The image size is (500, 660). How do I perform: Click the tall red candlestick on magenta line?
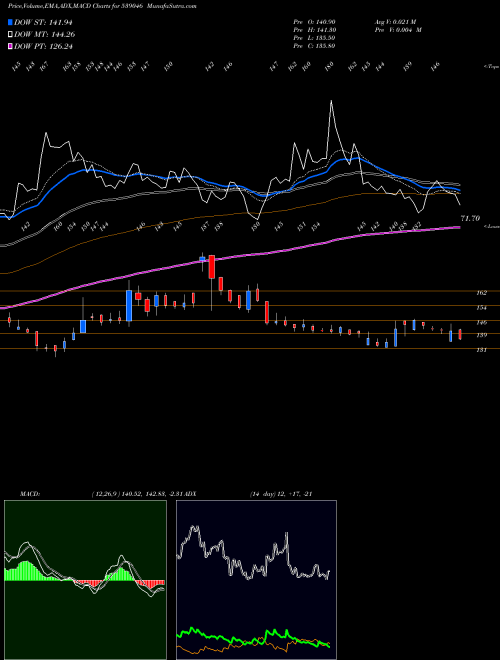tap(212, 267)
